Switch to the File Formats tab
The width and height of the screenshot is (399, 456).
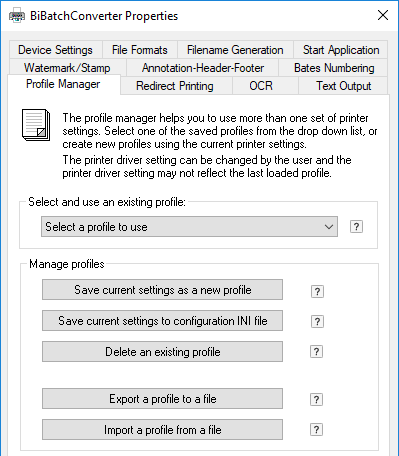[140, 50]
